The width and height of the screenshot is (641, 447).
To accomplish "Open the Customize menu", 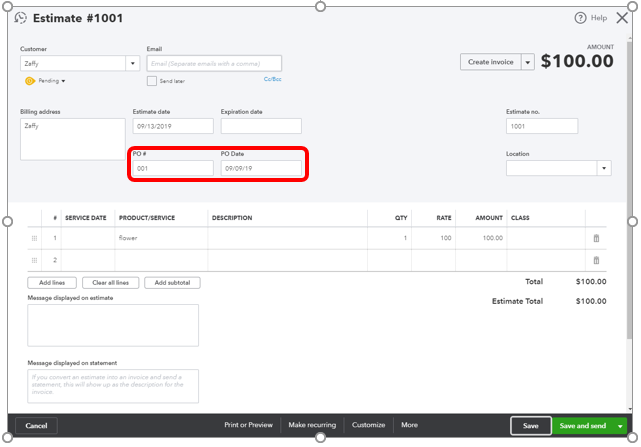I will pyautogui.click(x=368, y=425).
